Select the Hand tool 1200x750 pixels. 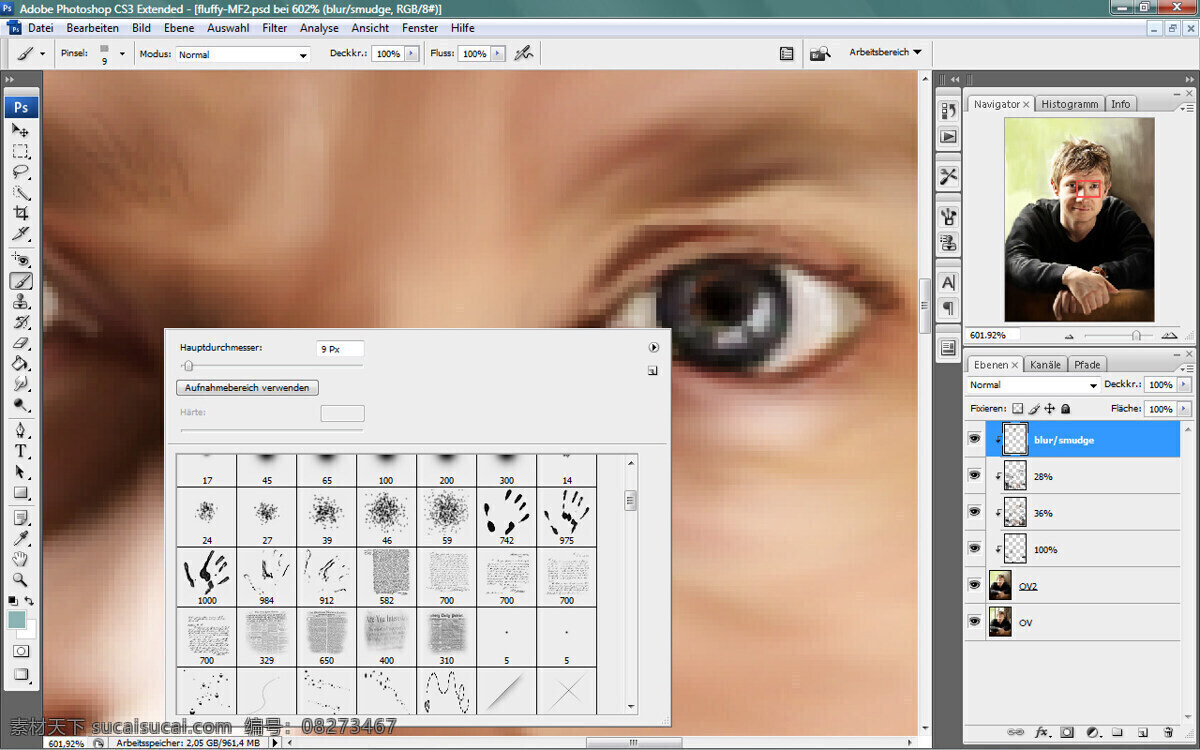pos(20,559)
